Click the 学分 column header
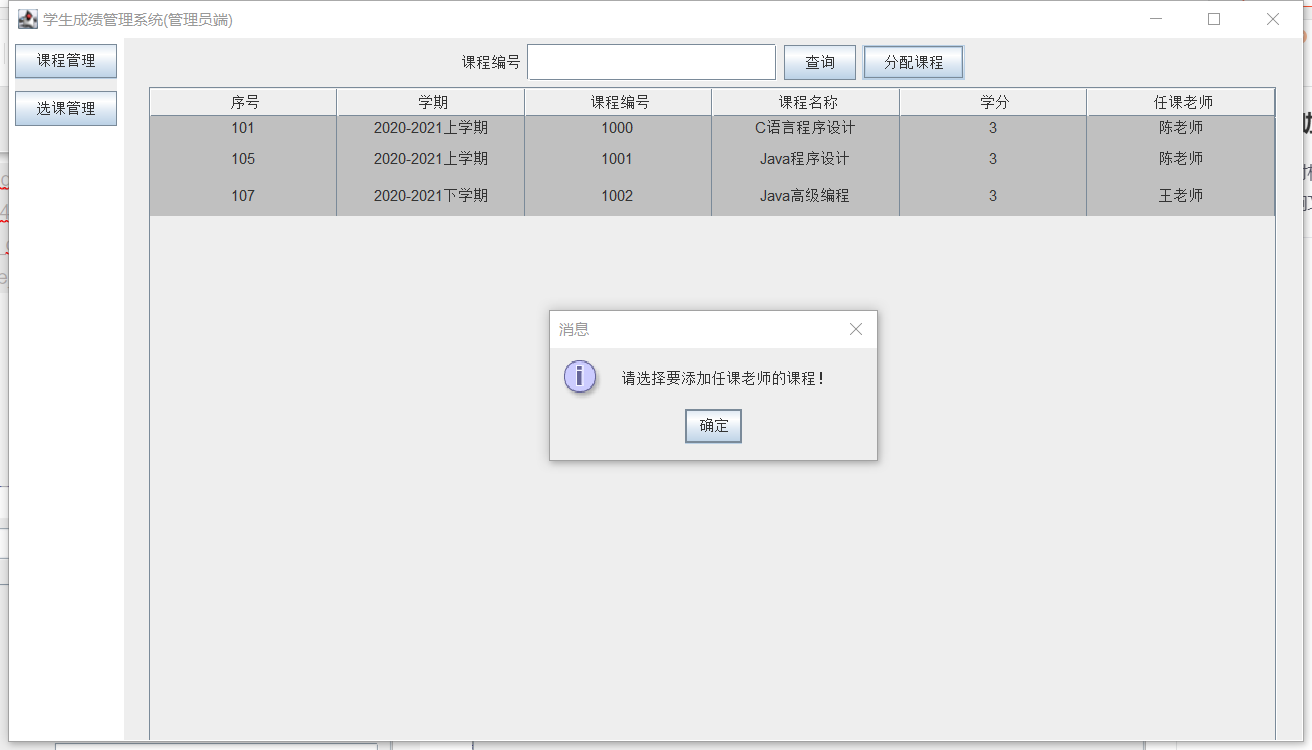This screenshot has height=750, width=1312. 993,102
